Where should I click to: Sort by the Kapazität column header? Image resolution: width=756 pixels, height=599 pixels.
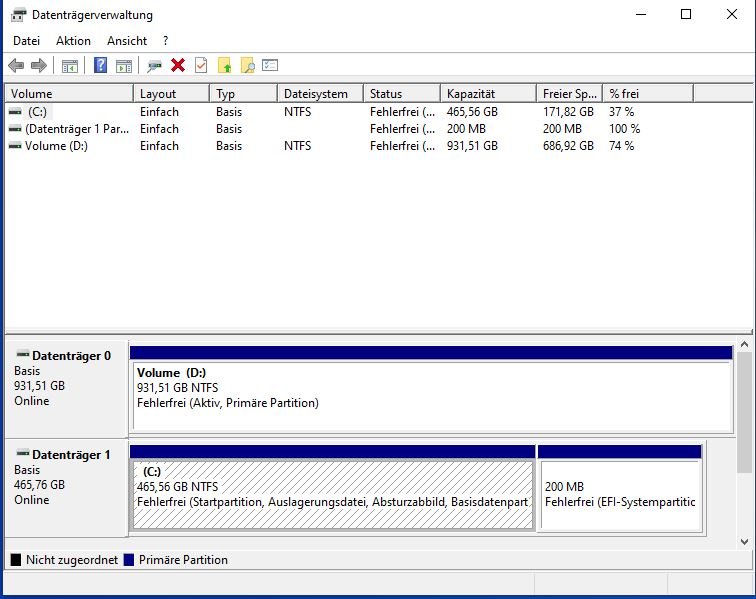click(x=488, y=94)
